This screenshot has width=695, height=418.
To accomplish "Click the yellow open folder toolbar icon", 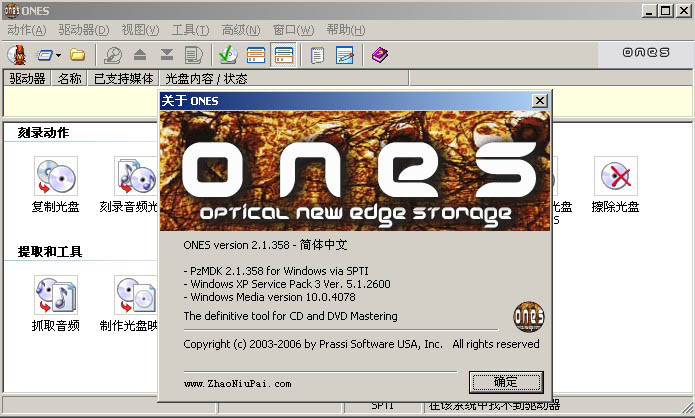I will [x=78, y=55].
